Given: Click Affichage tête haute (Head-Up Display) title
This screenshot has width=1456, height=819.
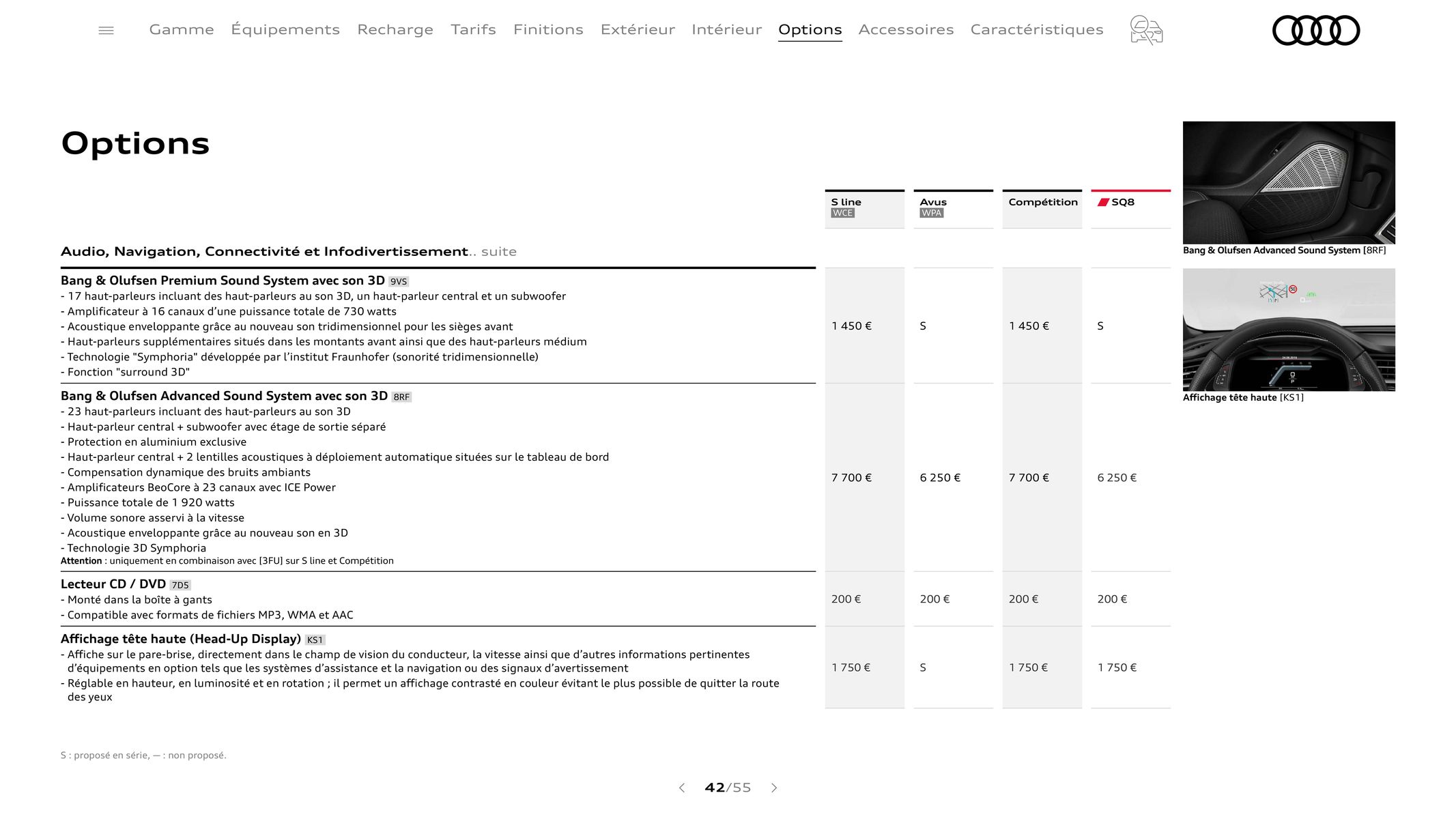Looking at the screenshot, I should tap(181, 639).
